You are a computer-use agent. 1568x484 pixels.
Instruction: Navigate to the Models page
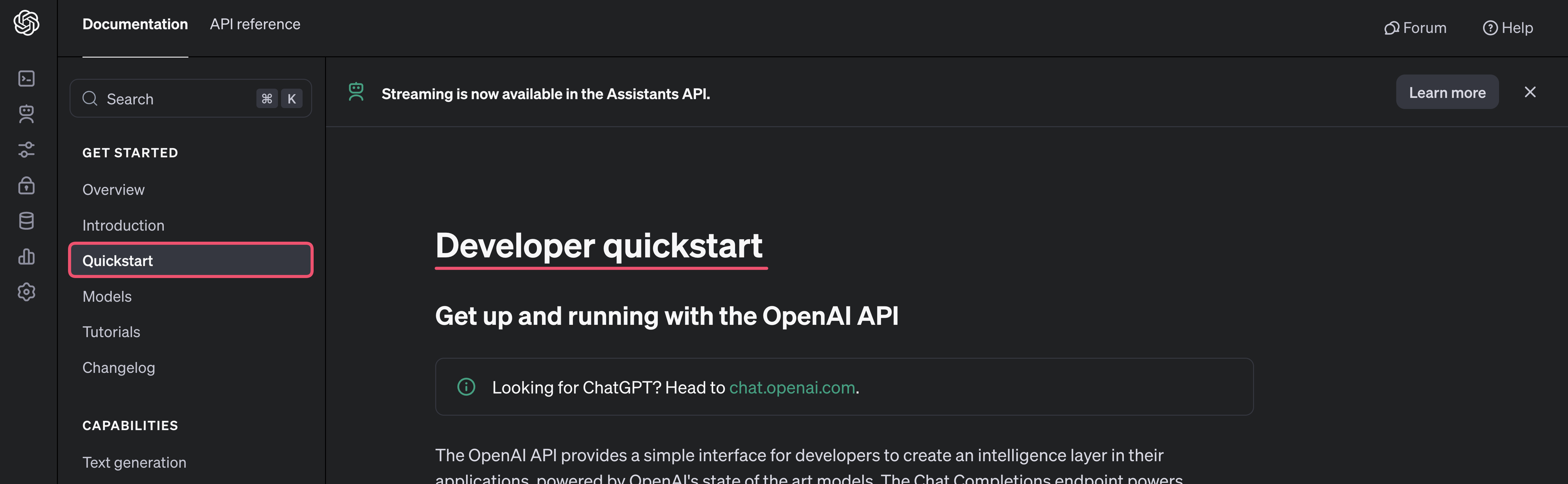[x=107, y=296]
